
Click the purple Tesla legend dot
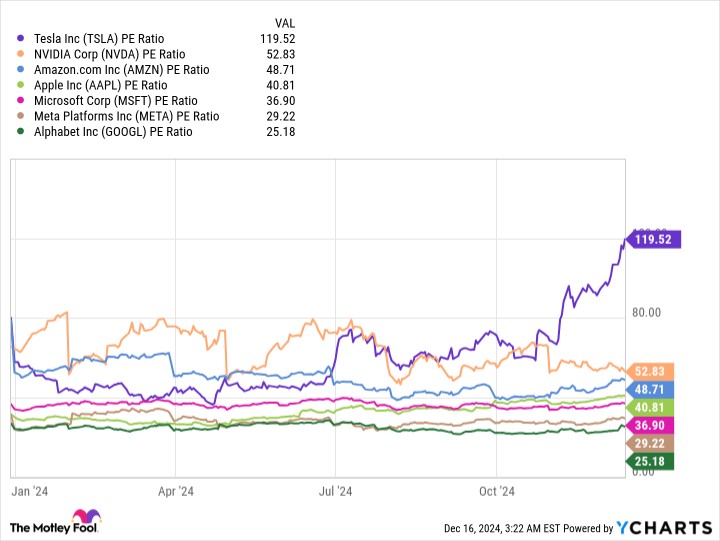pyautogui.click(x=21, y=38)
